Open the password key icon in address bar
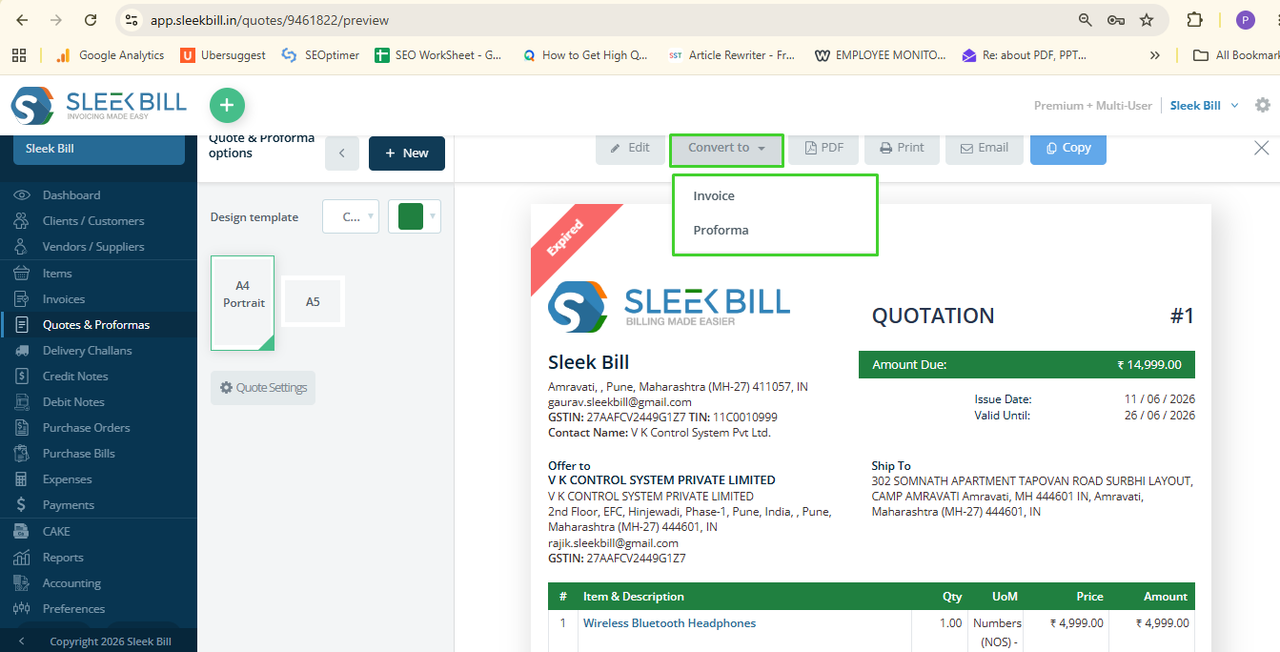The image size is (1280, 652). tap(1116, 20)
